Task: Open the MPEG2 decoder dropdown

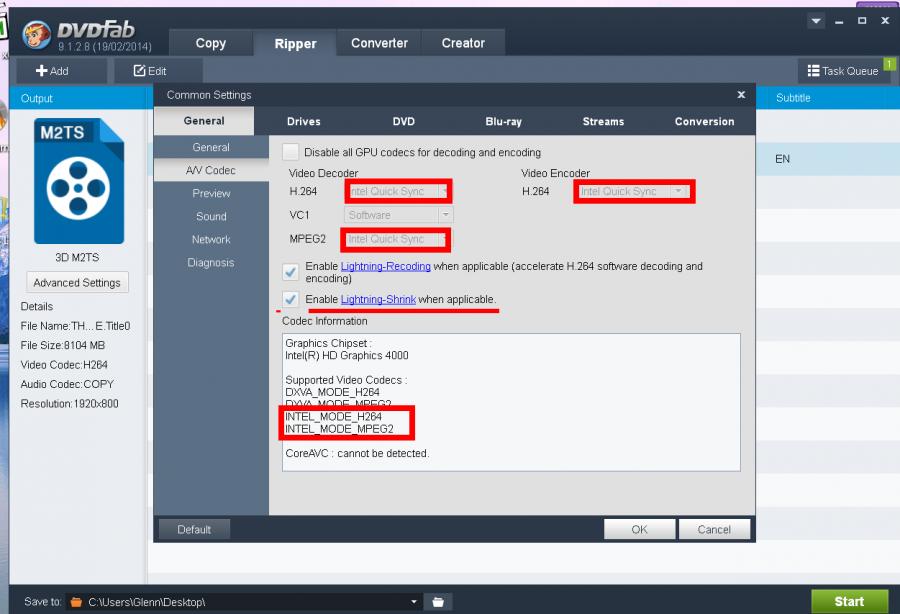Action: [x=396, y=239]
